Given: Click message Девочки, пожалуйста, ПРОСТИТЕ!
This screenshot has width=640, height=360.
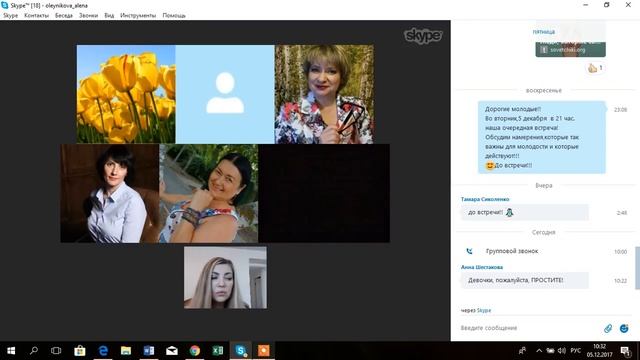Looking at the screenshot, I should click(x=524, y=280).
